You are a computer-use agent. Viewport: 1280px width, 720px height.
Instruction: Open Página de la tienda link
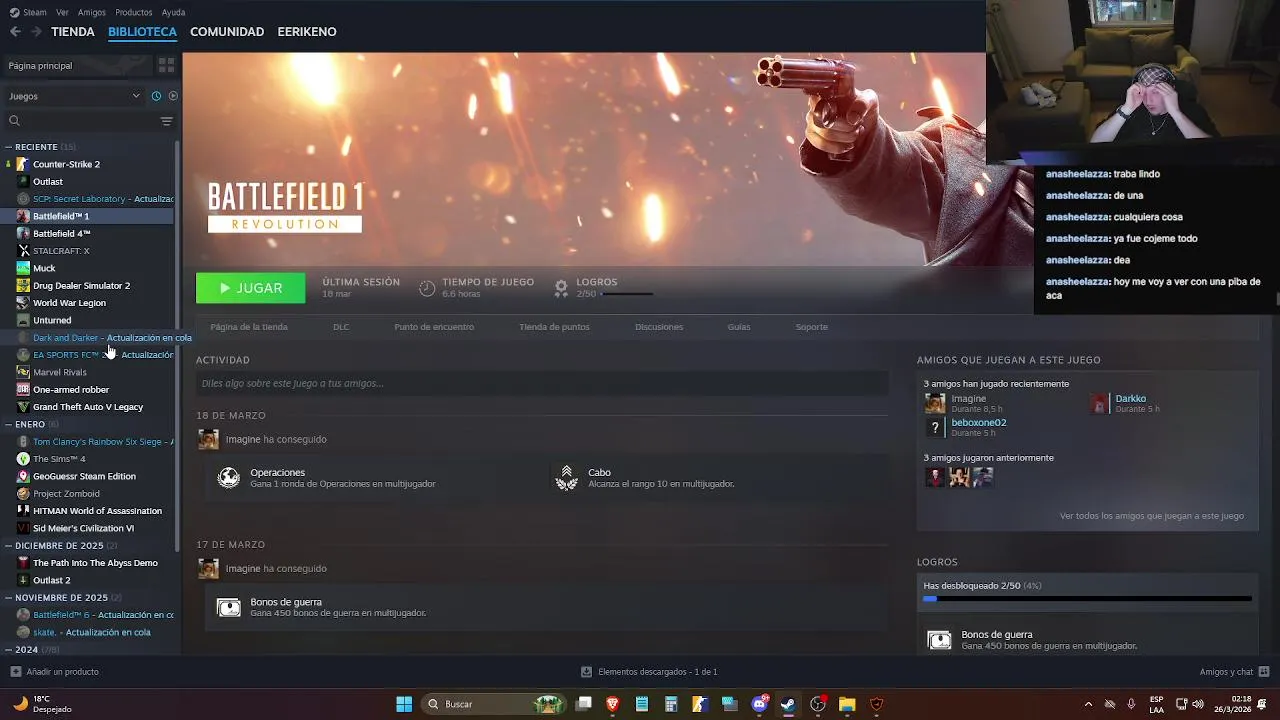[x=249, y=327]
